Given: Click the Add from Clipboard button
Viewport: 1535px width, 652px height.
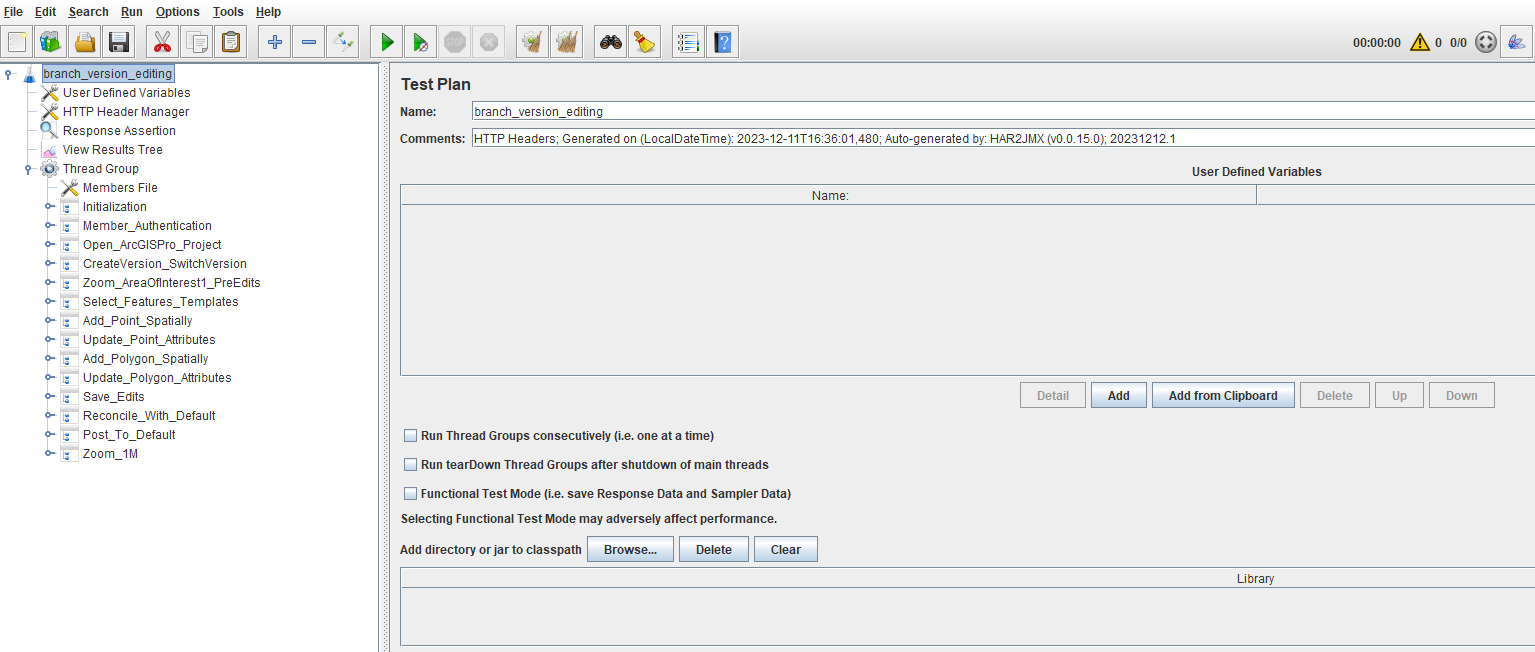Looking at the screenshot, I should click(x=1223, y=396).
